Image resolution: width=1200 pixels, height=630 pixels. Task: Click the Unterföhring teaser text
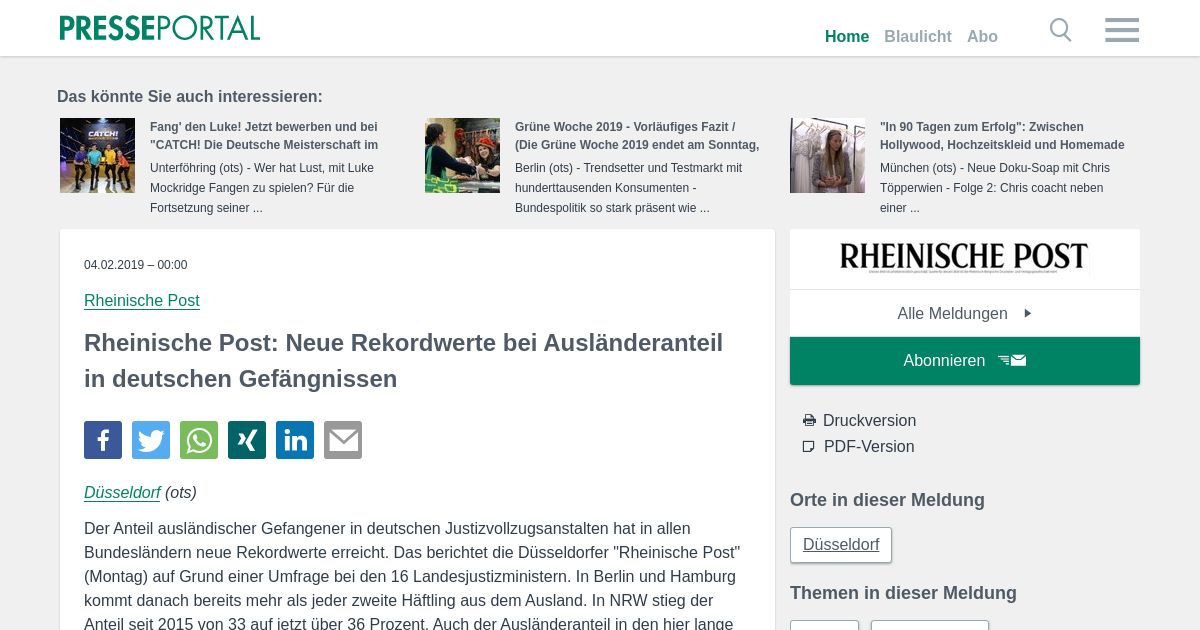(262, 188)
